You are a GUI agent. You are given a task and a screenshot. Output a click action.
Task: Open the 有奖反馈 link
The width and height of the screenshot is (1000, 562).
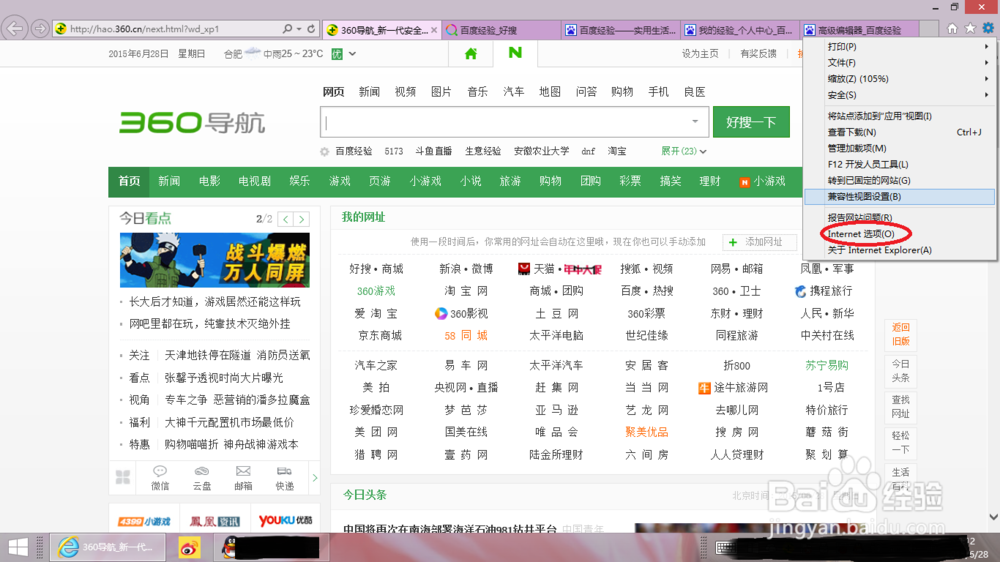point(758,54)
